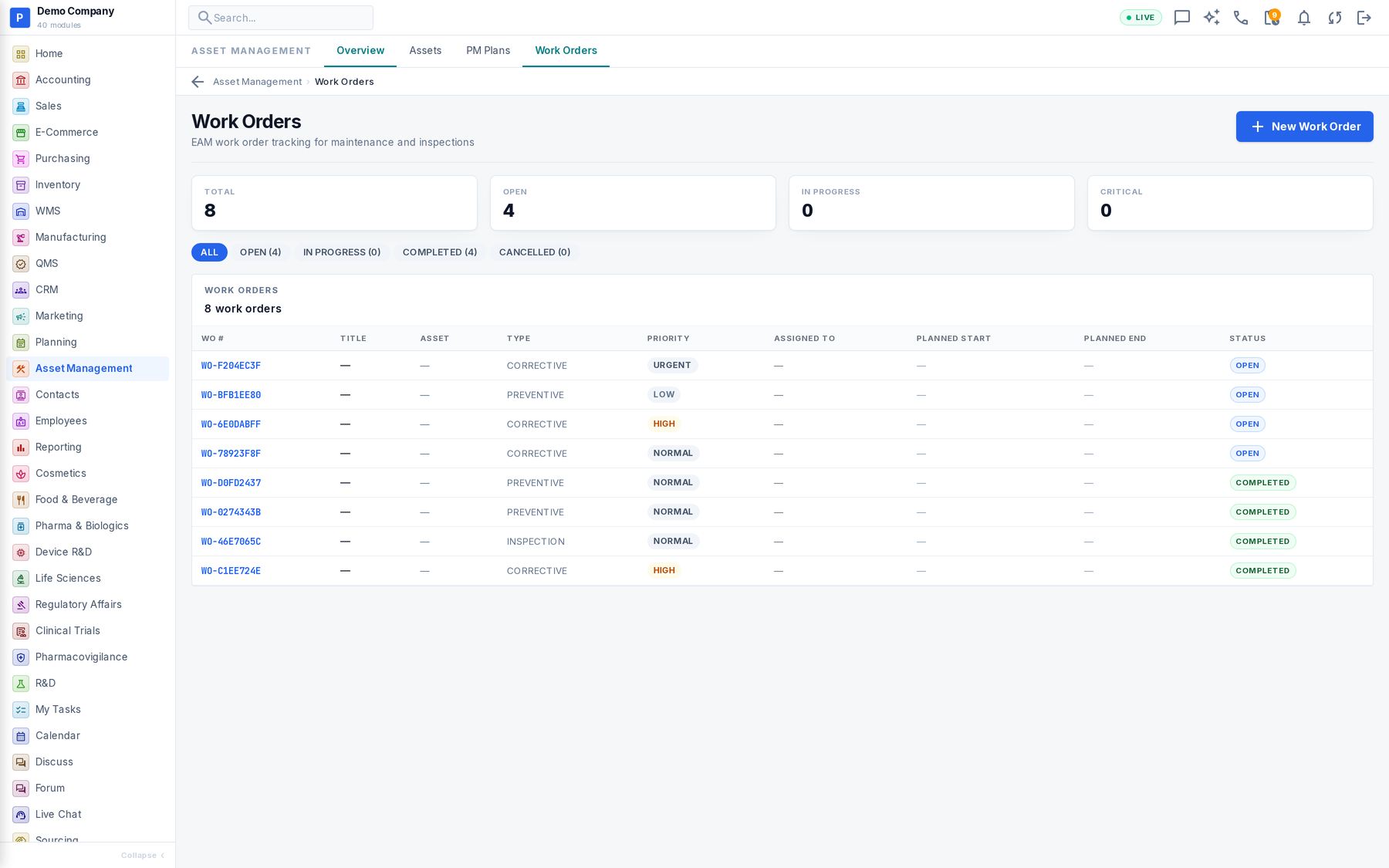Click the LOW priority badge
The image size is (1389, 868).
[664, 395]
